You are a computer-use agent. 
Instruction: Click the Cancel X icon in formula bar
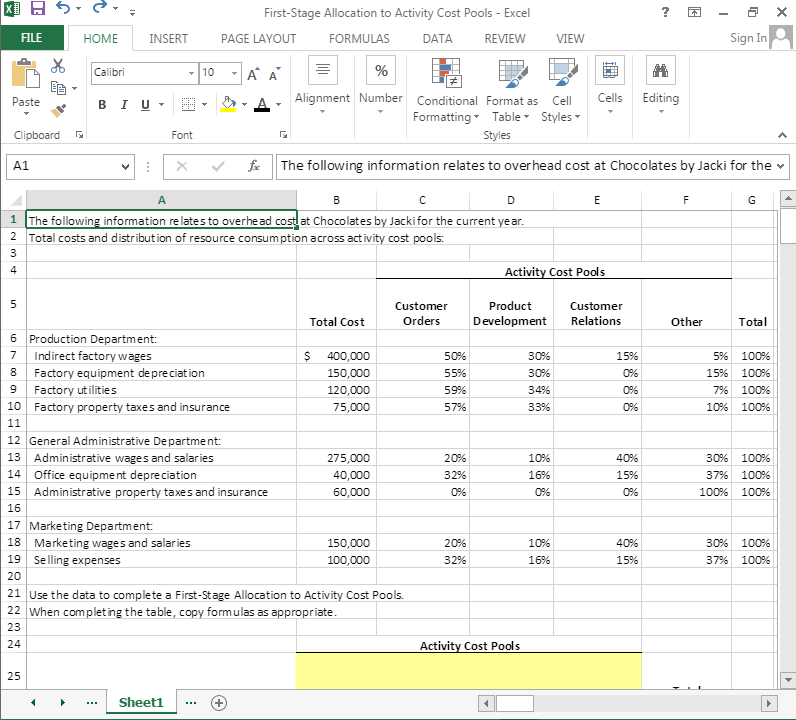point(182,166)
